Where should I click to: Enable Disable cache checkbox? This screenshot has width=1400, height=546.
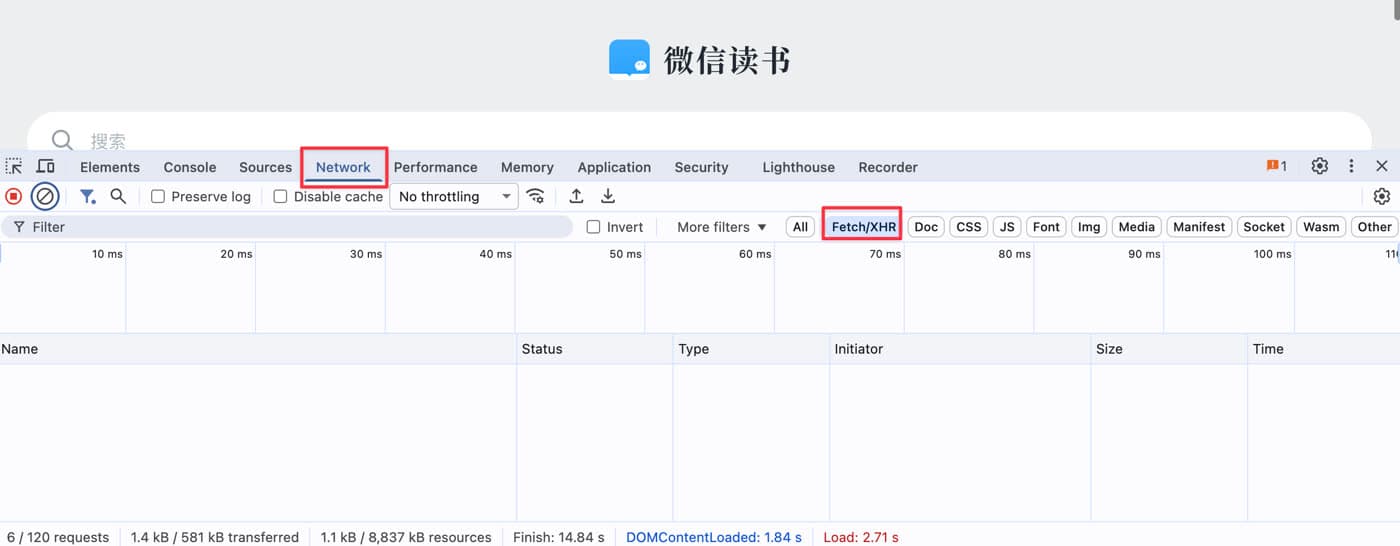[x=280, y=196]
